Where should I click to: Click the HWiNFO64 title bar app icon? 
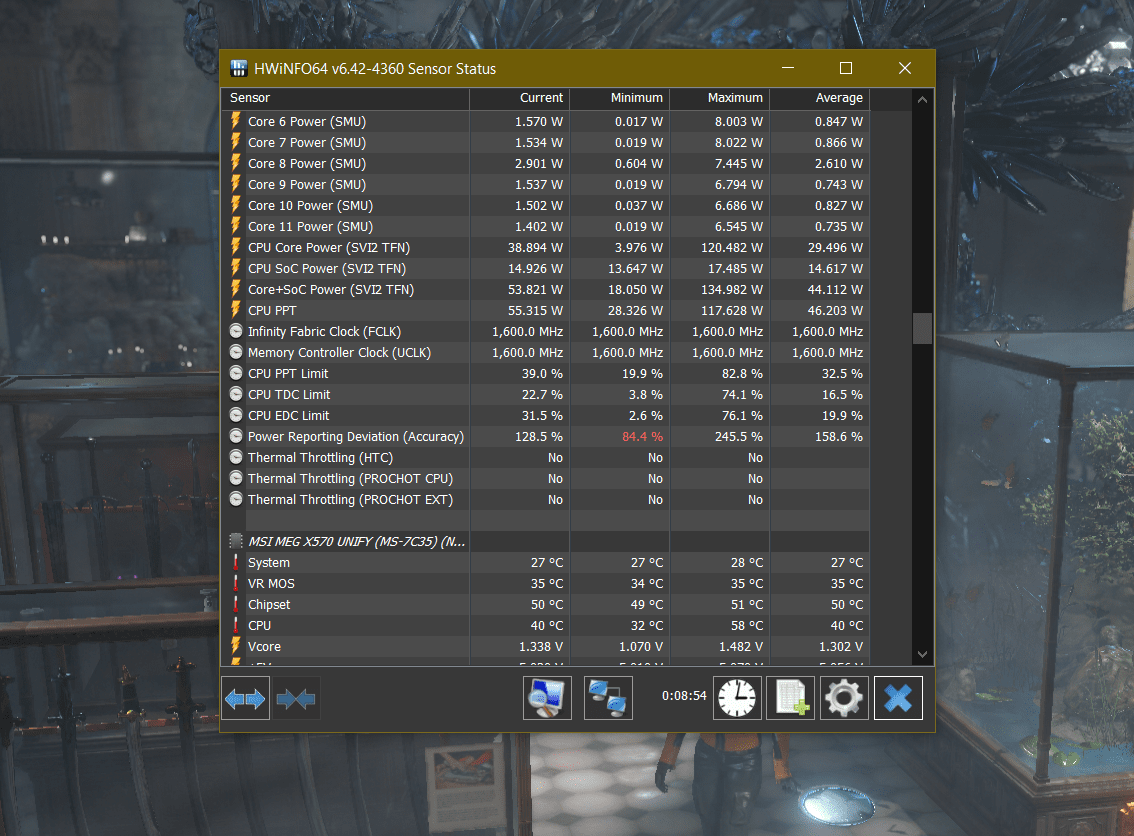point(239,69)
